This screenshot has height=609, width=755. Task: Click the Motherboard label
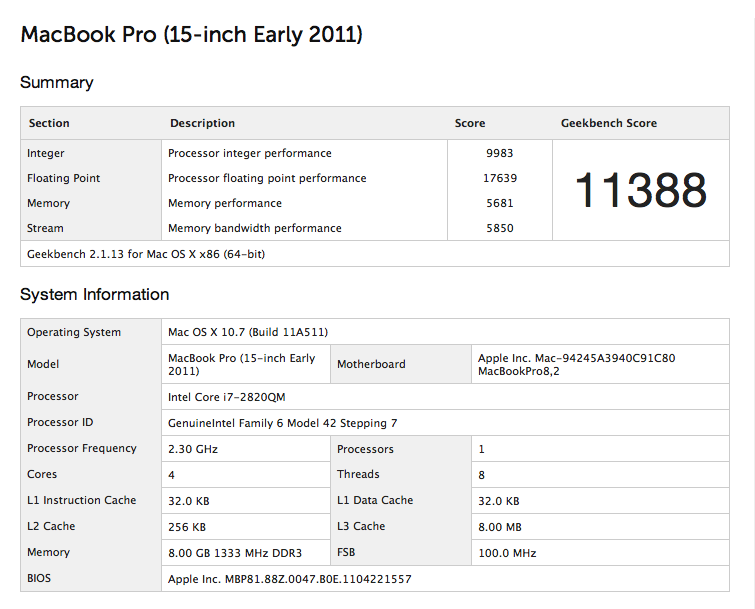pyautogui.click(x=371, y=364)
